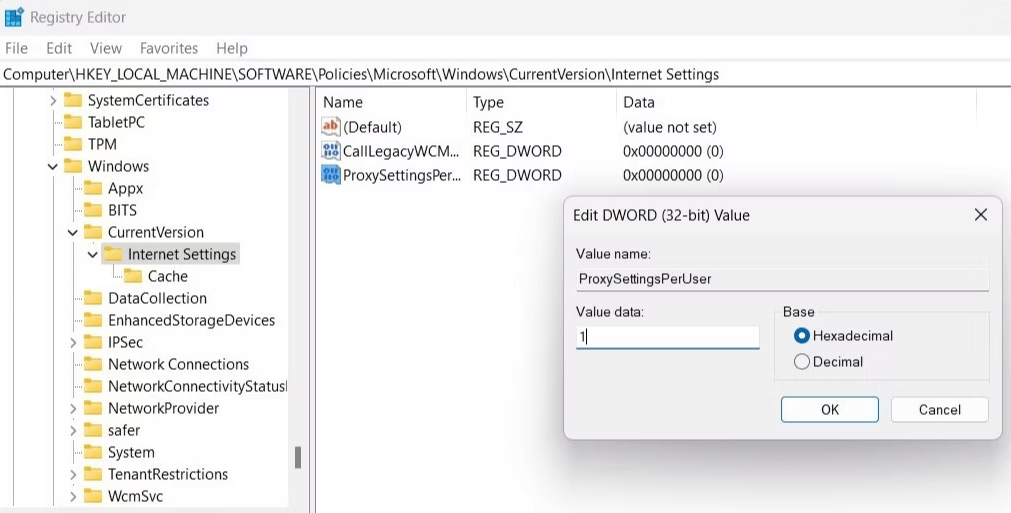
Task: Click the ProxySettingsPer DWORD value icon
Action: pyautogui.click(x=331, y=175)
